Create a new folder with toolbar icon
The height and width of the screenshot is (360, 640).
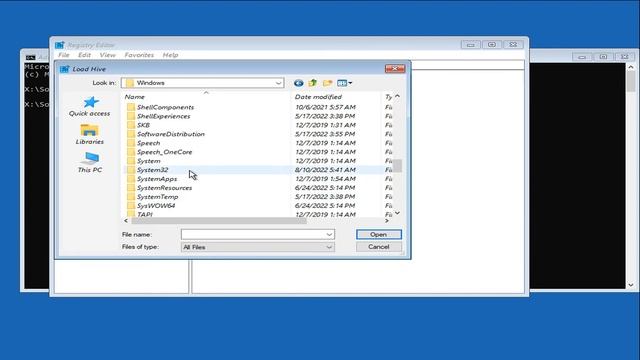pos(327,83)
